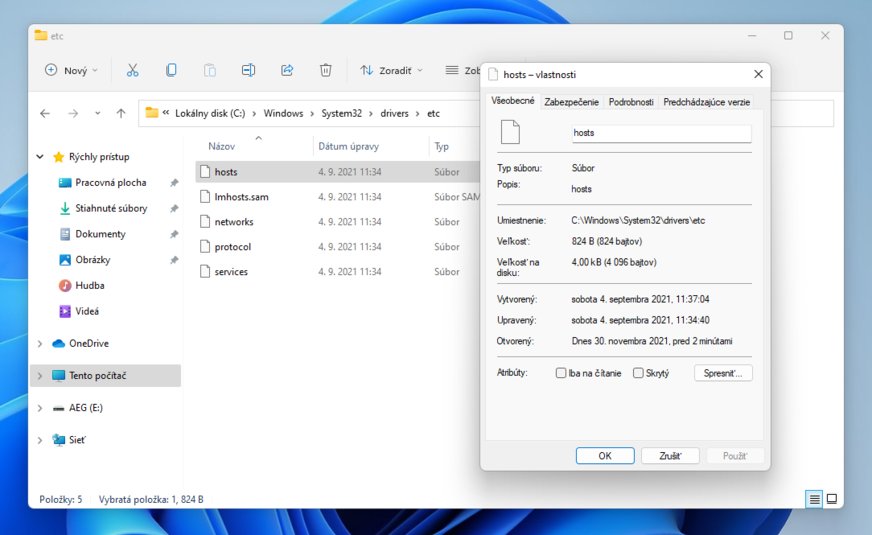Screen dimensions: 872x535
Task: Click the Copy icon in toolbar
Action: 171,70
